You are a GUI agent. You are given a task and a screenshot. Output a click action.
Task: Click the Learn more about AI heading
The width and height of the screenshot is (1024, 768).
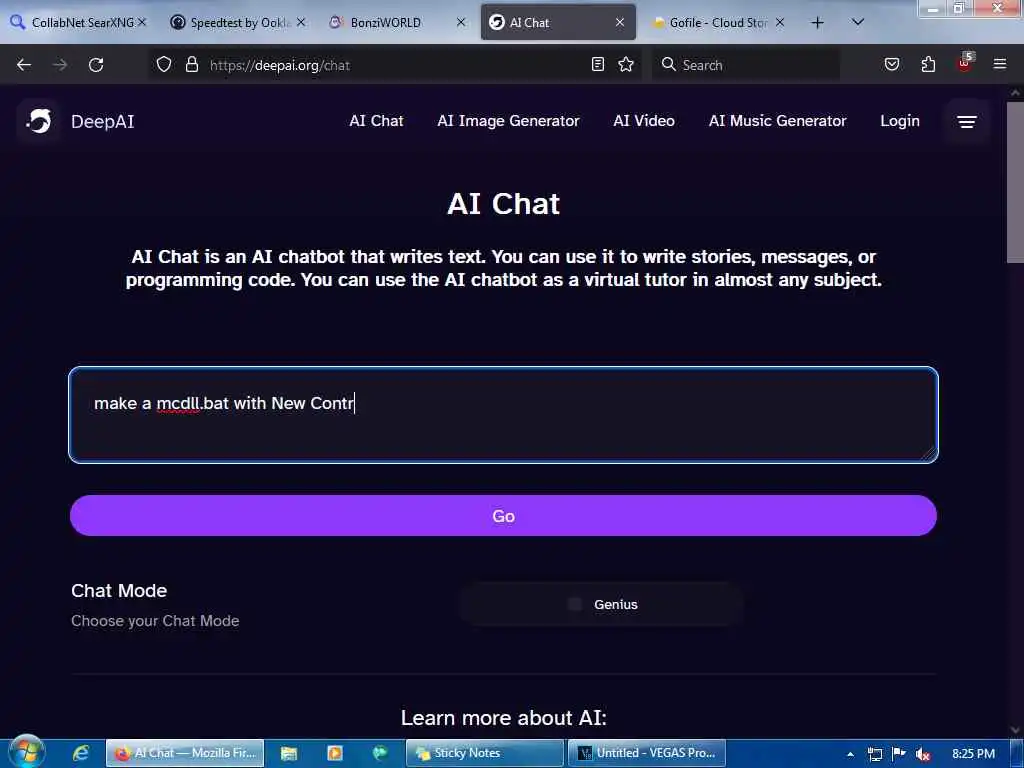coord(504,717)
